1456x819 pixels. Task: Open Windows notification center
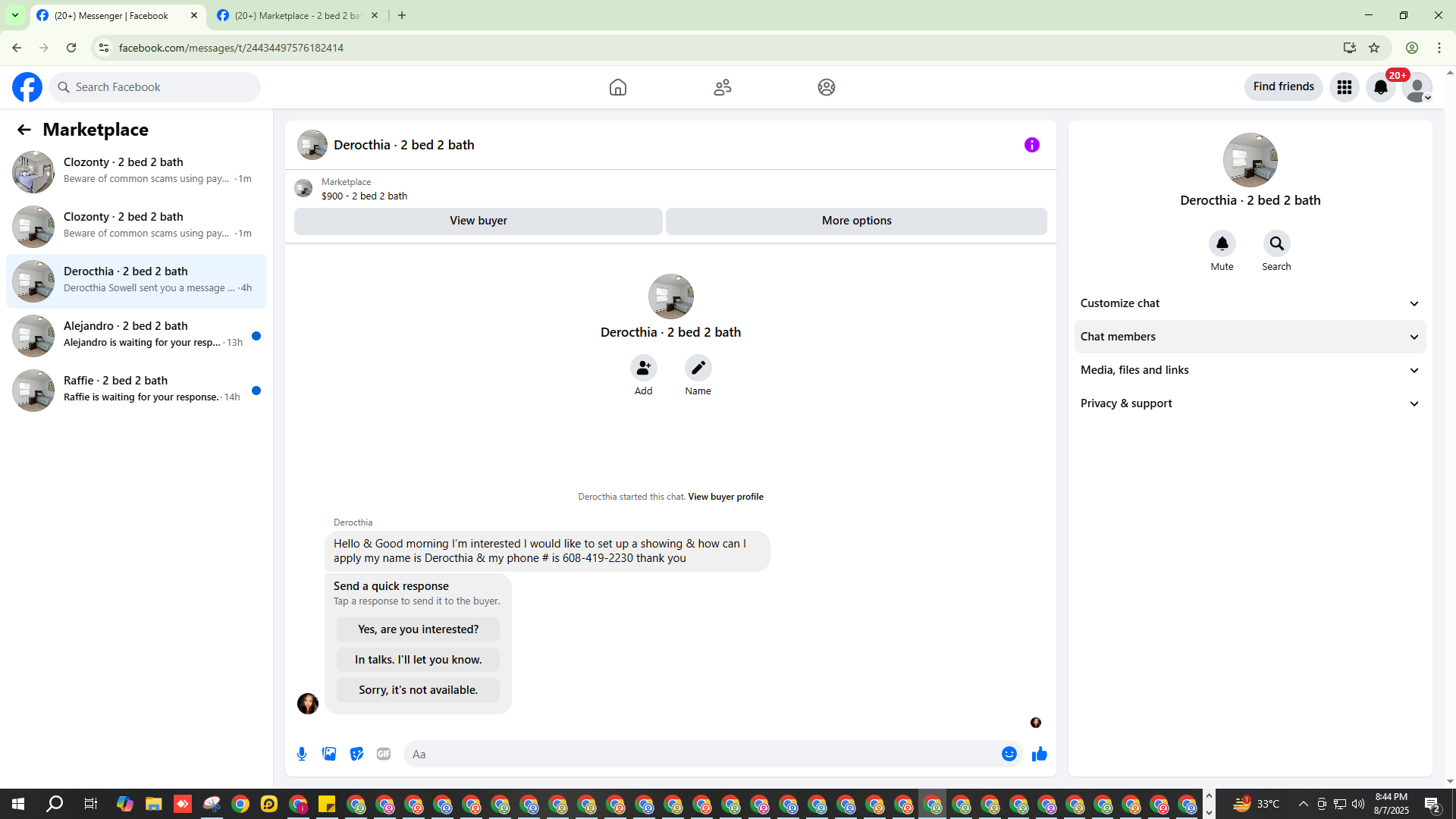pyautogui.click(x=1432, y=804)
